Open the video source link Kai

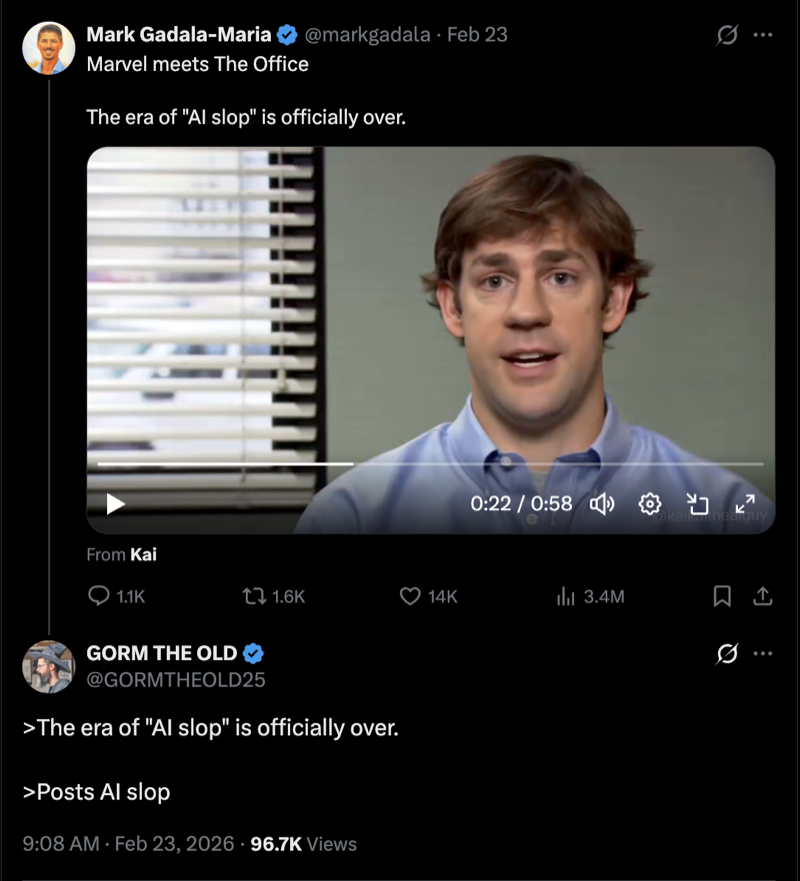(143, 554)
